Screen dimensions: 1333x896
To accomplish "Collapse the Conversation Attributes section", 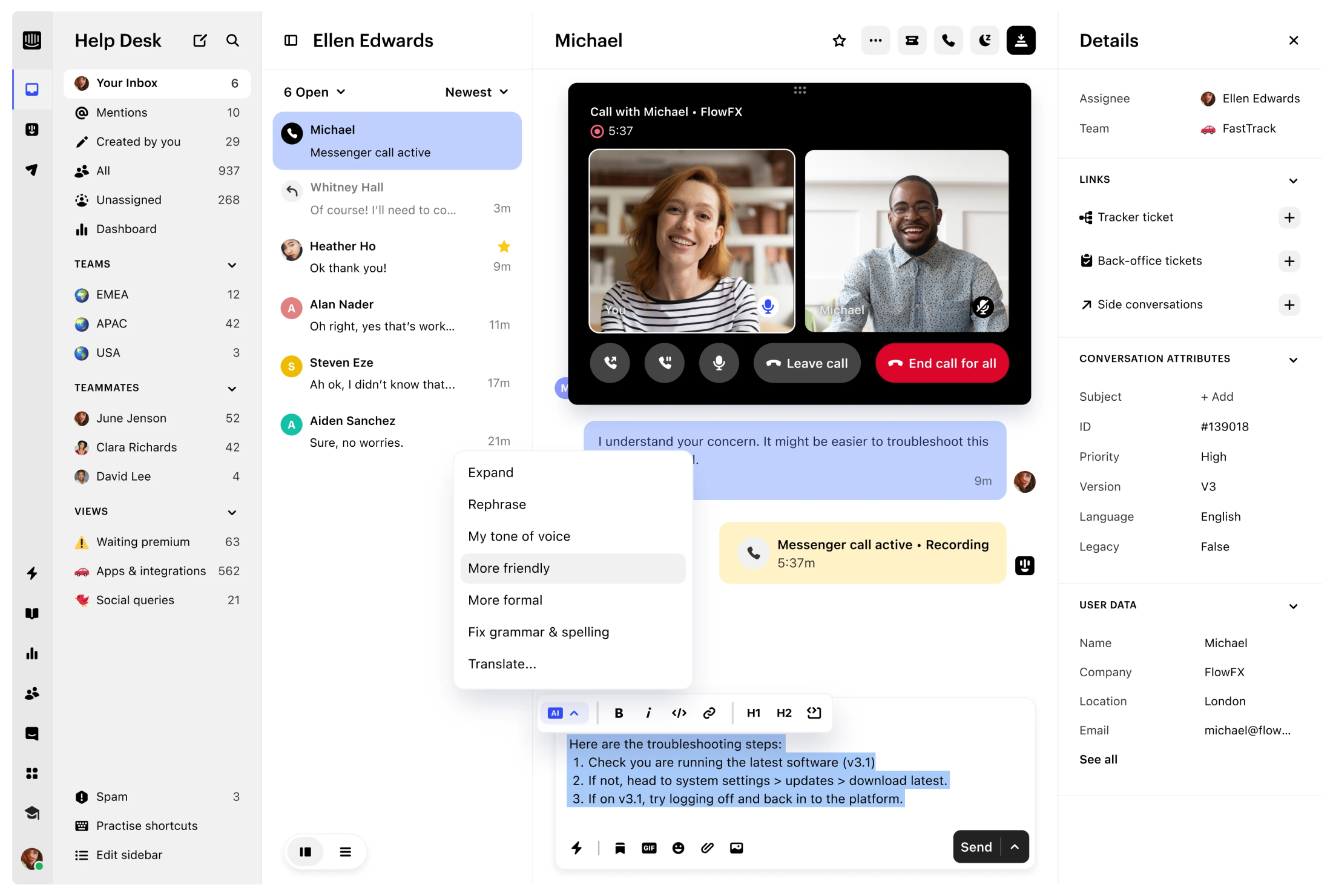I will (1293, 358).
